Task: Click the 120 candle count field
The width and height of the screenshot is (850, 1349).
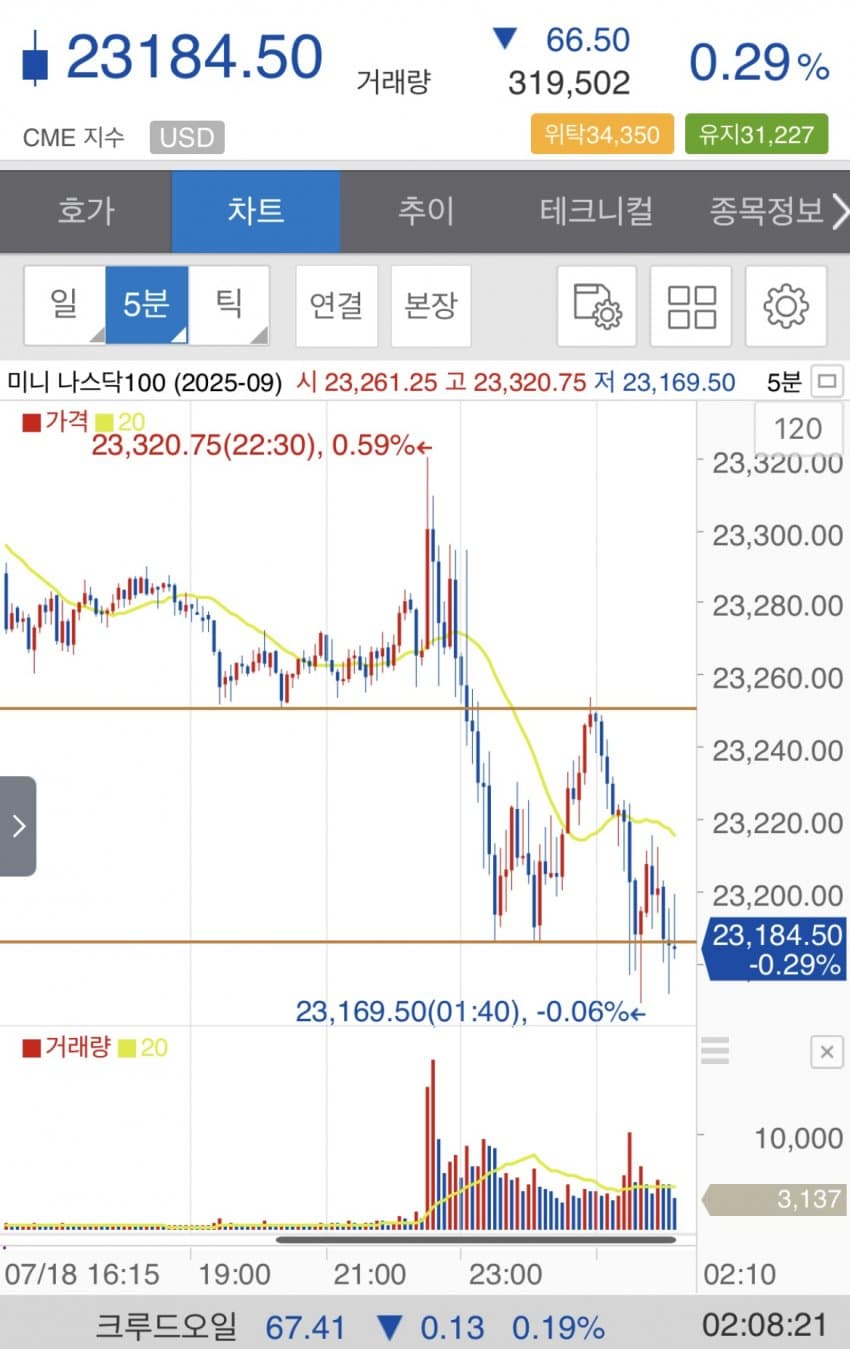Action: (798, 429)
